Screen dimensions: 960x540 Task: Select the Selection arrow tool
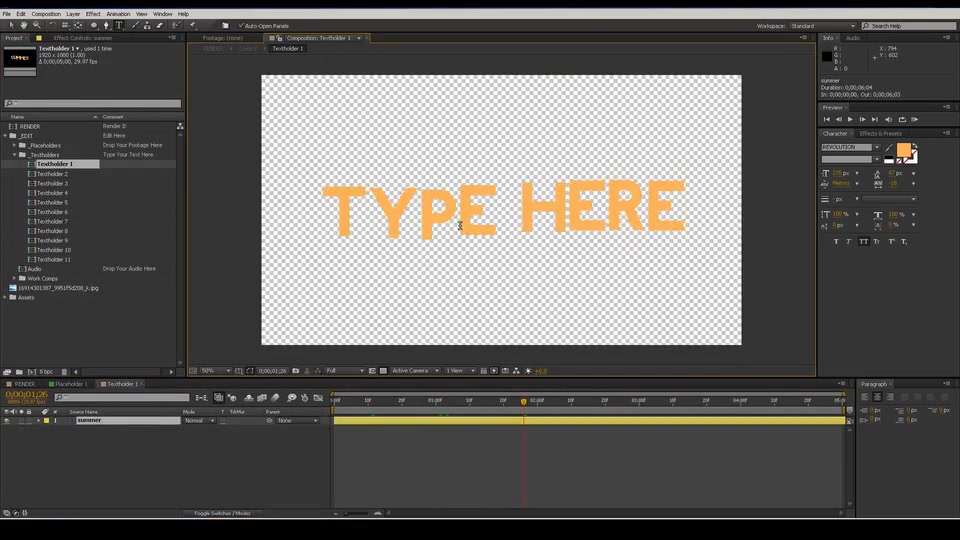(11, 25)
